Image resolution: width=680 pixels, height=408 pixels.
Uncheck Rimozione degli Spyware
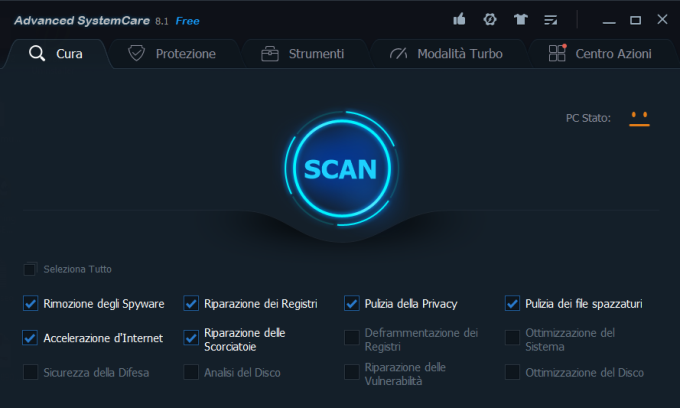[30, 304]
